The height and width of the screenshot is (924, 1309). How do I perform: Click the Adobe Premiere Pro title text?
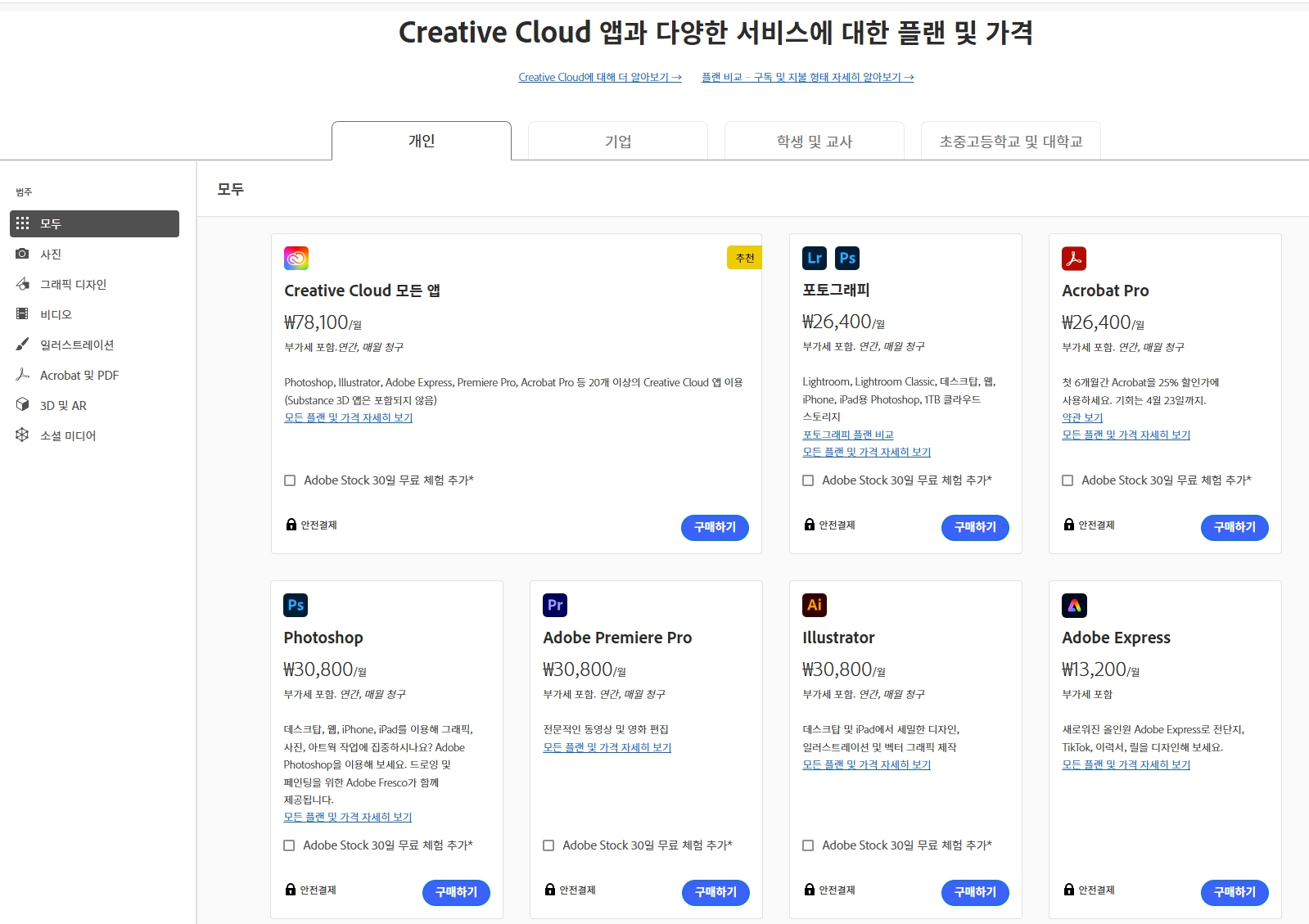click(617, 638)
